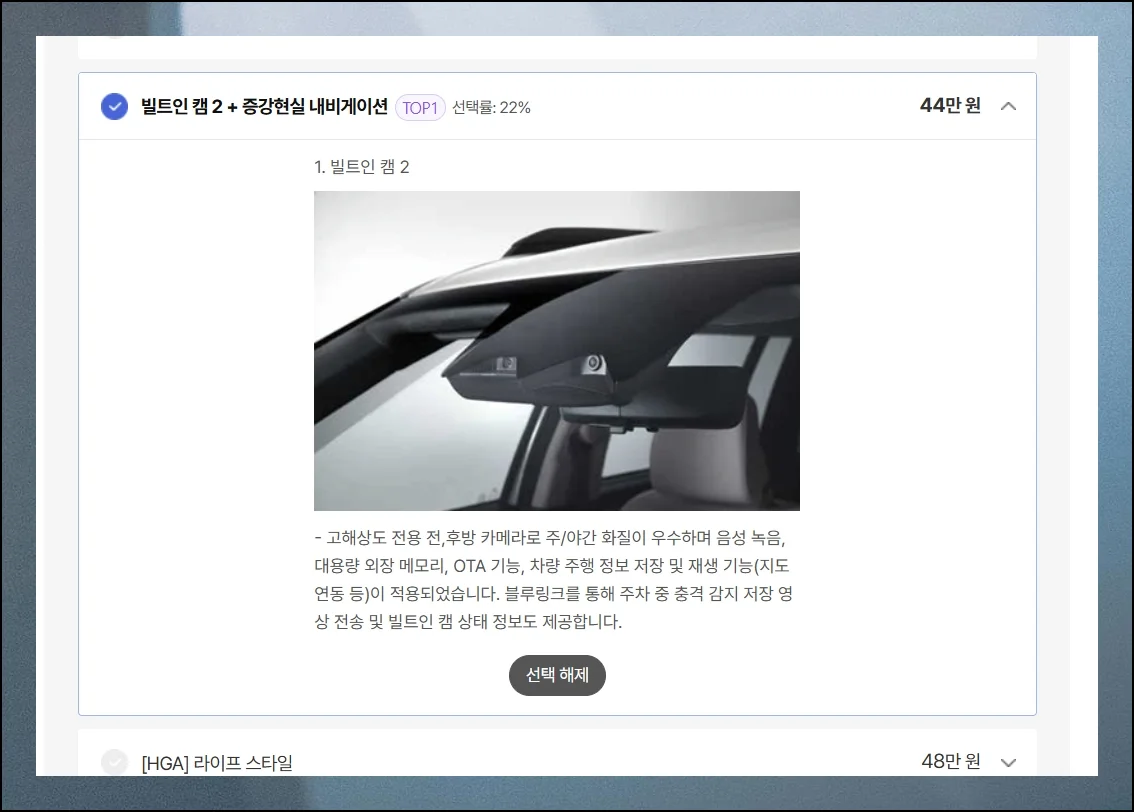Click the 선택률: 22% text
This screenshot has width=1134, height=812.
(491, 107)
